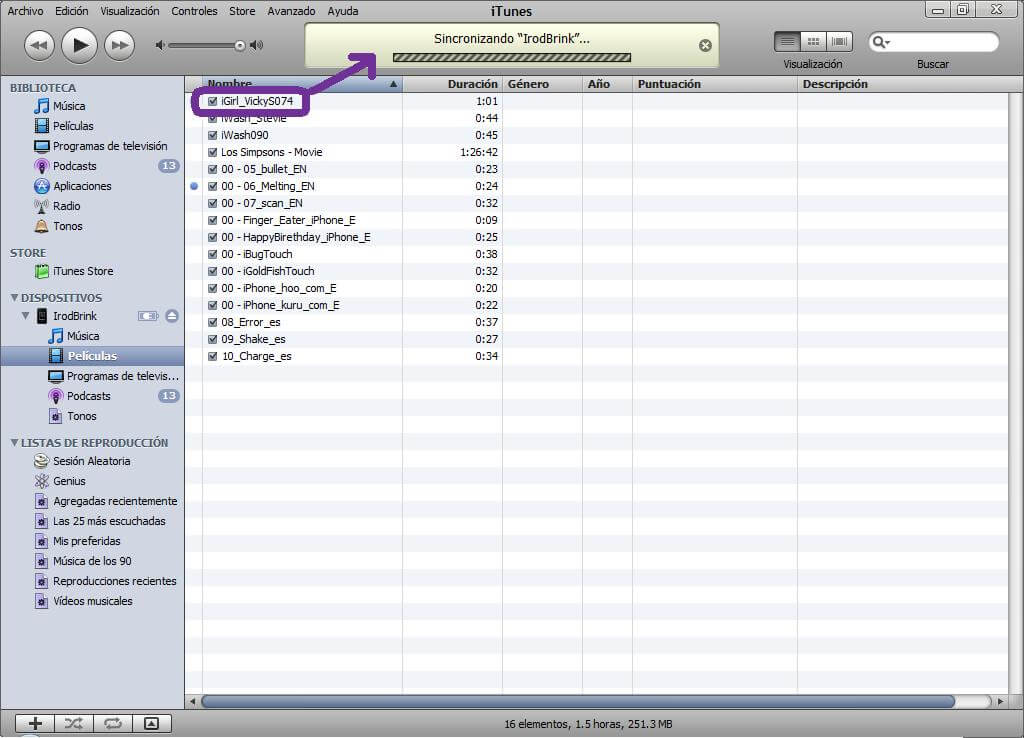Open the Controles menu

coord(194,11)
